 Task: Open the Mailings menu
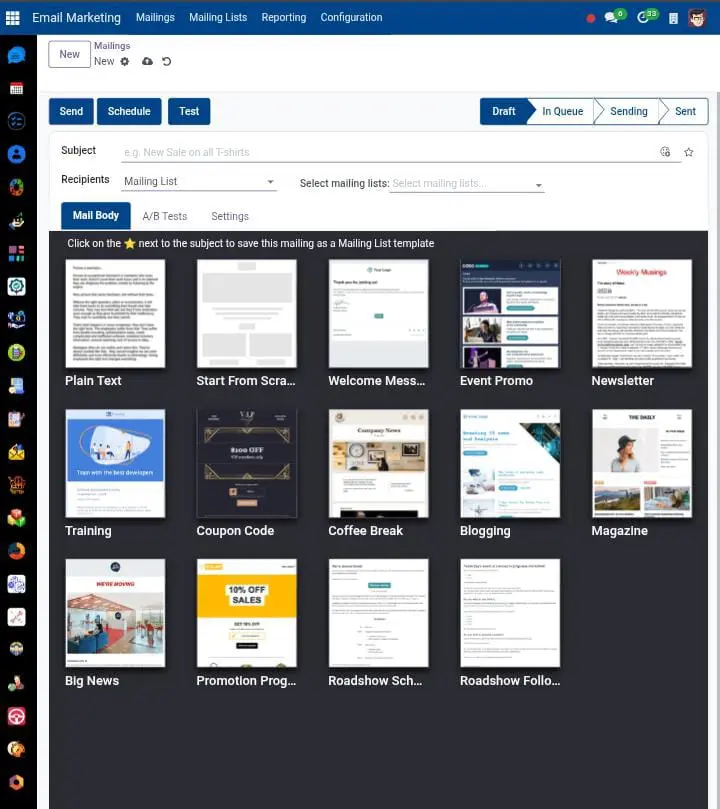[155, 18]
